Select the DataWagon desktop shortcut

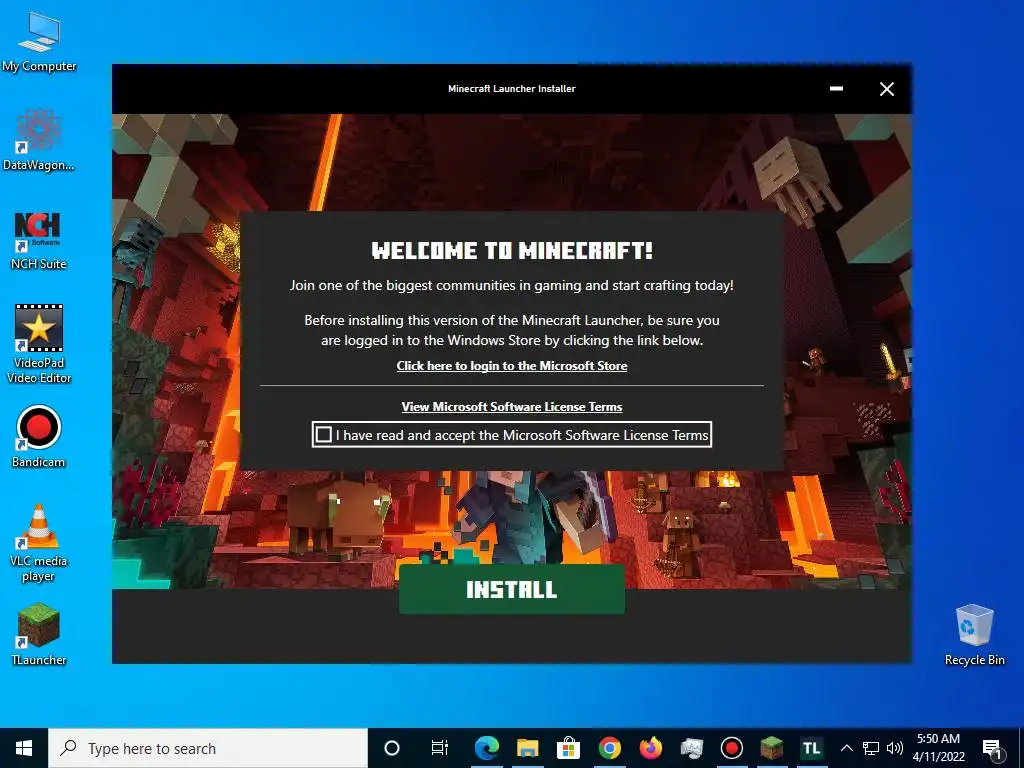(39, 140)
